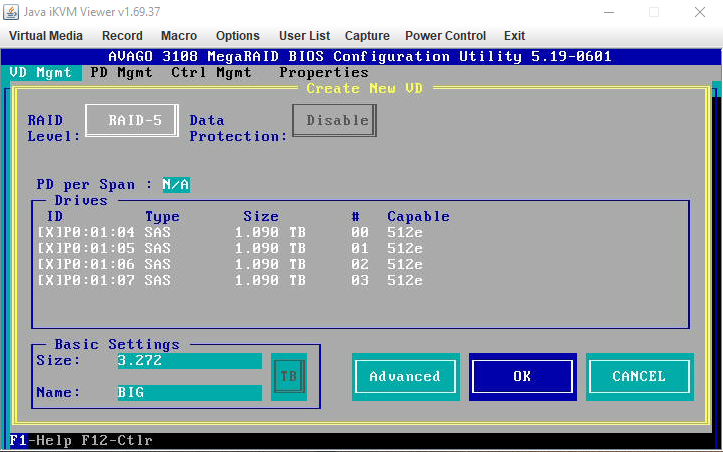723x452 pixels.
Task: Switch to the Properties tab
Action: tap(324, 72)
